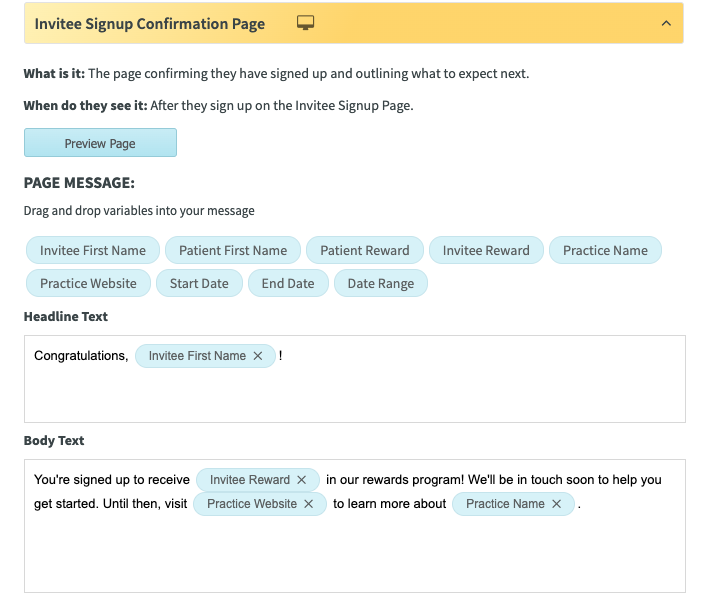The image size is (706, 601).
Task: Select the Start Date variable chip
Action: 199,283
